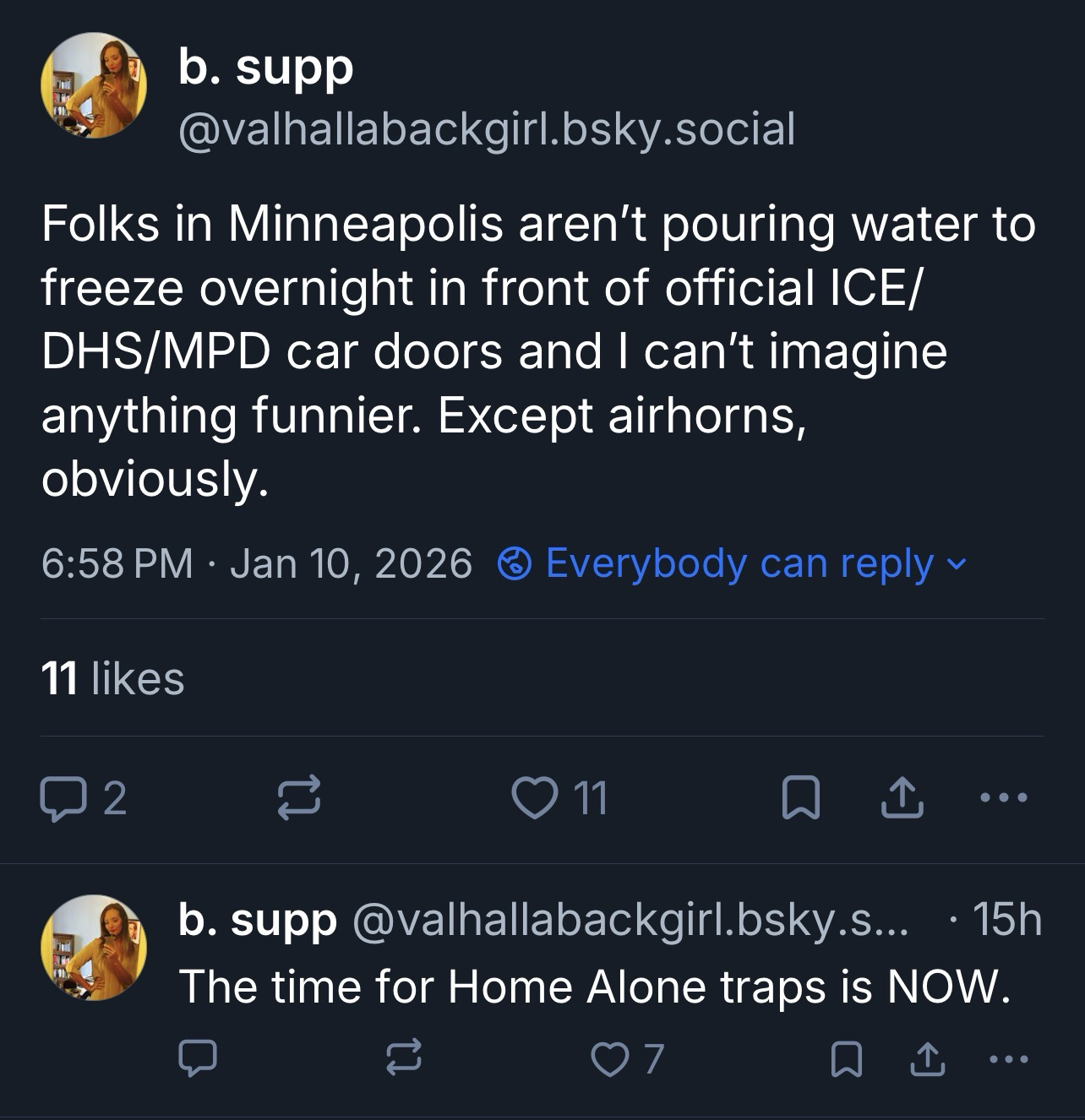Viewport: 1085px width, 1120px height.
Task: Repost the main Minneapolis post
Action: click(299, 799)
